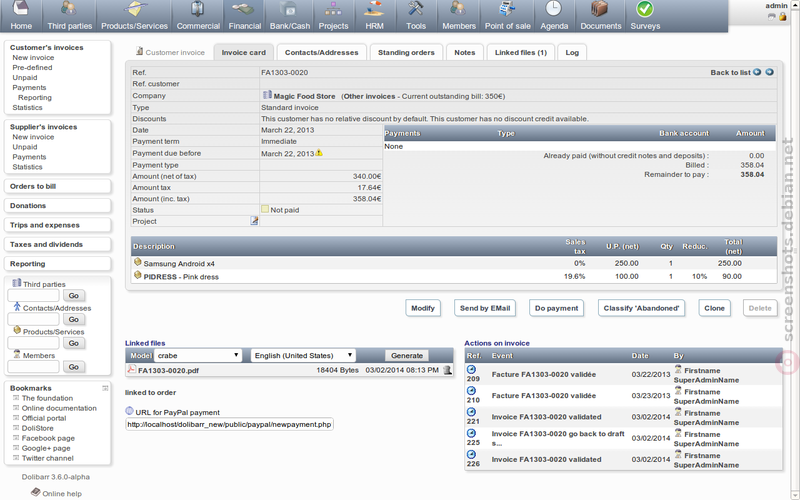This screenshot has width=800, height=500.
Task: Open PIDRESS product link
Action: [x=160, y=277]
